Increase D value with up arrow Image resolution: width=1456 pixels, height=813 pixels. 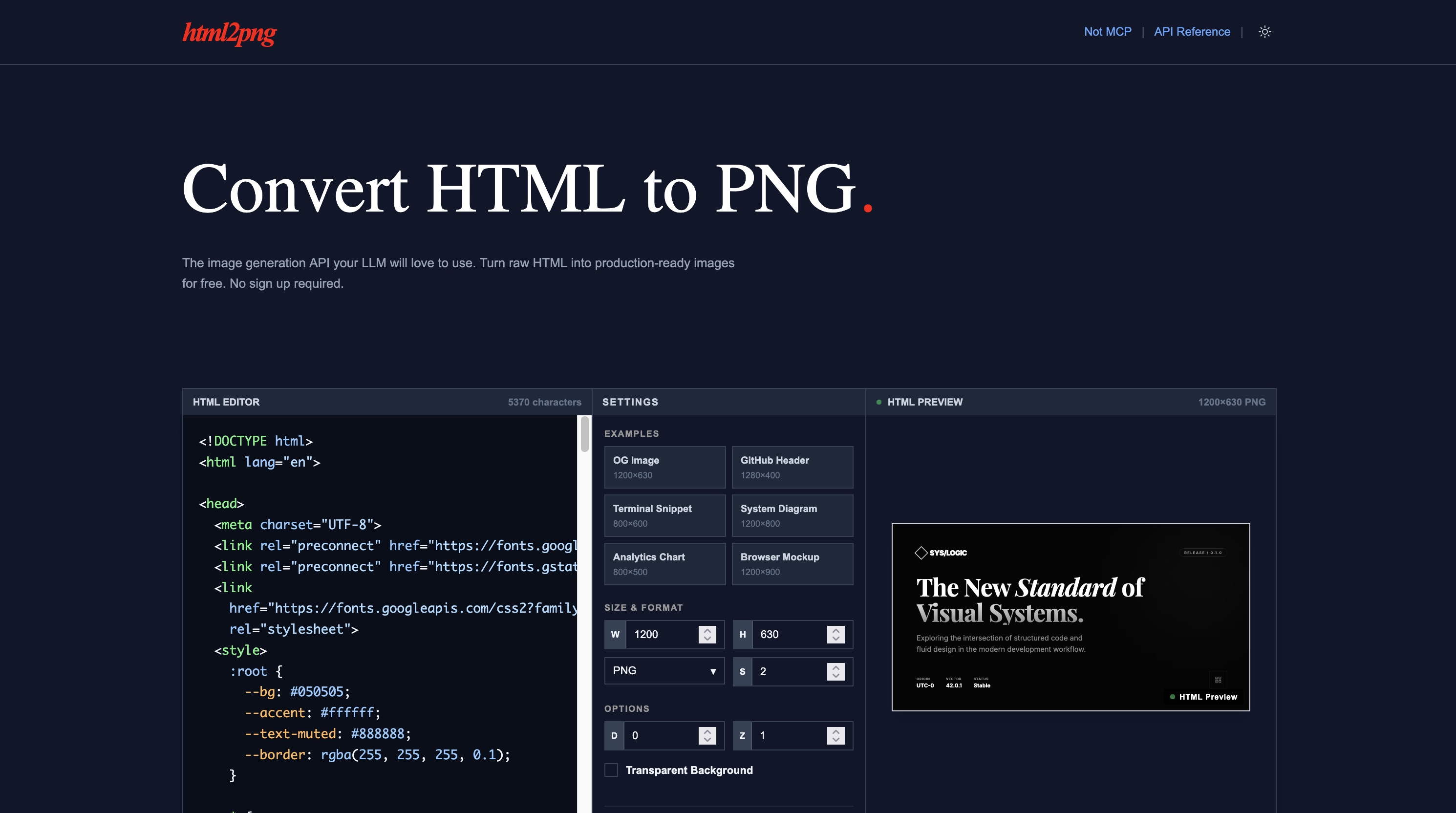click(x=707, y=731)
